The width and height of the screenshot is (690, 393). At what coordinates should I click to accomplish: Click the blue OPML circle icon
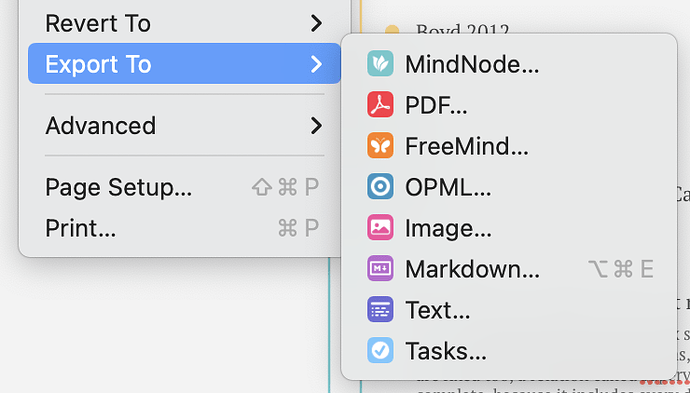coord(380,186)
